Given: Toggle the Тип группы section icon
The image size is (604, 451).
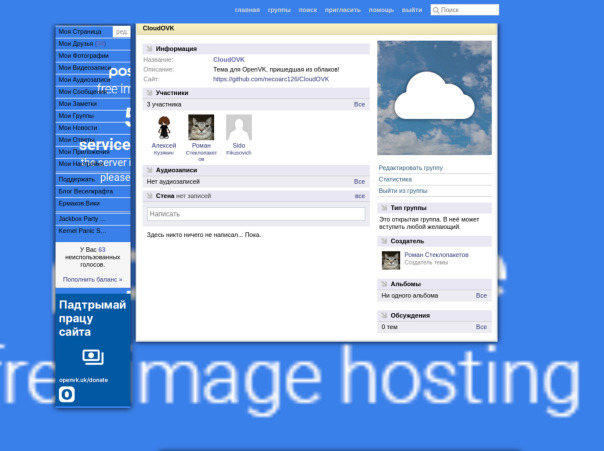Looking at the screenshot, I should pos(384,208).
